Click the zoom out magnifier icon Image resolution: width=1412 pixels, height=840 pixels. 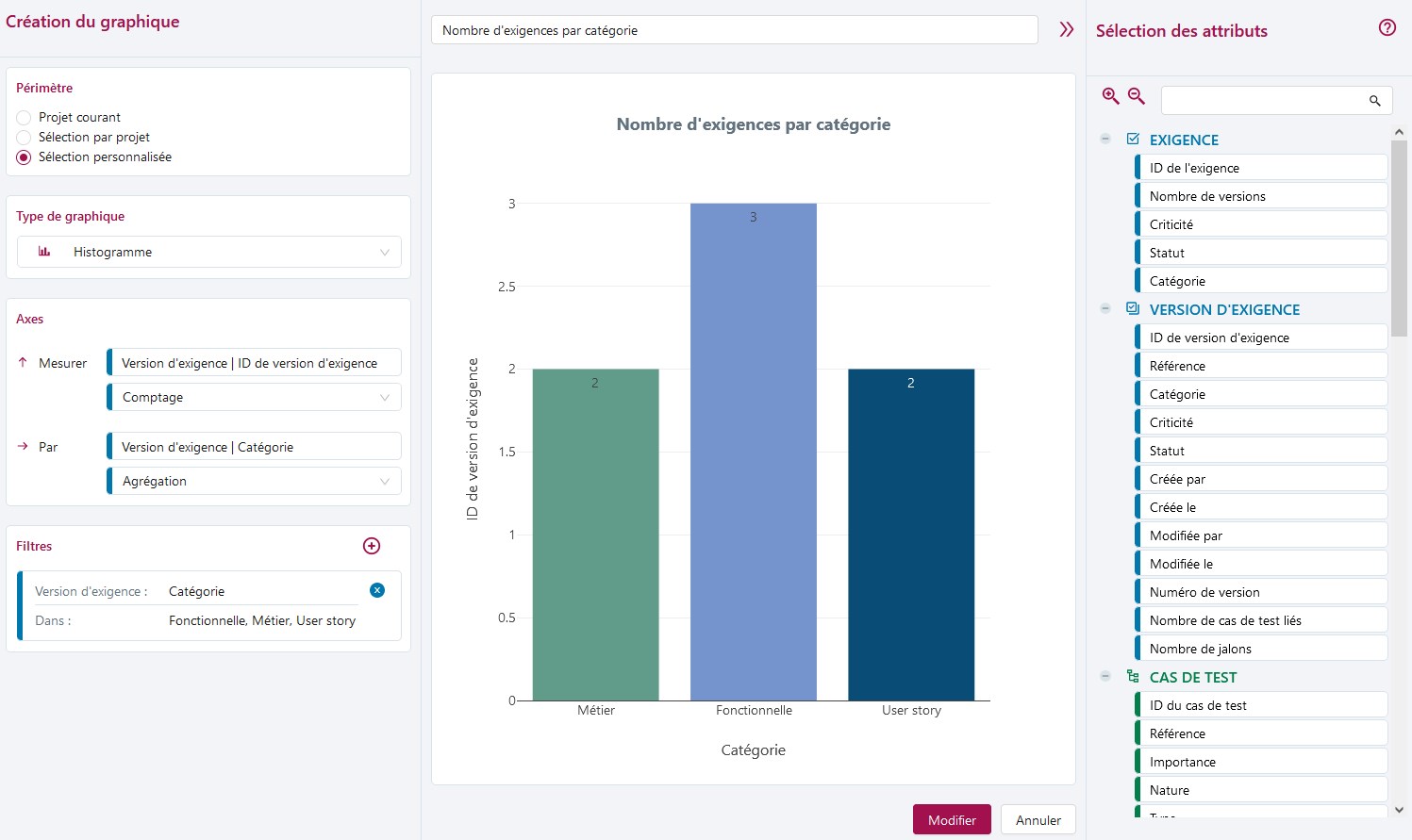(x=1137, y=96)
